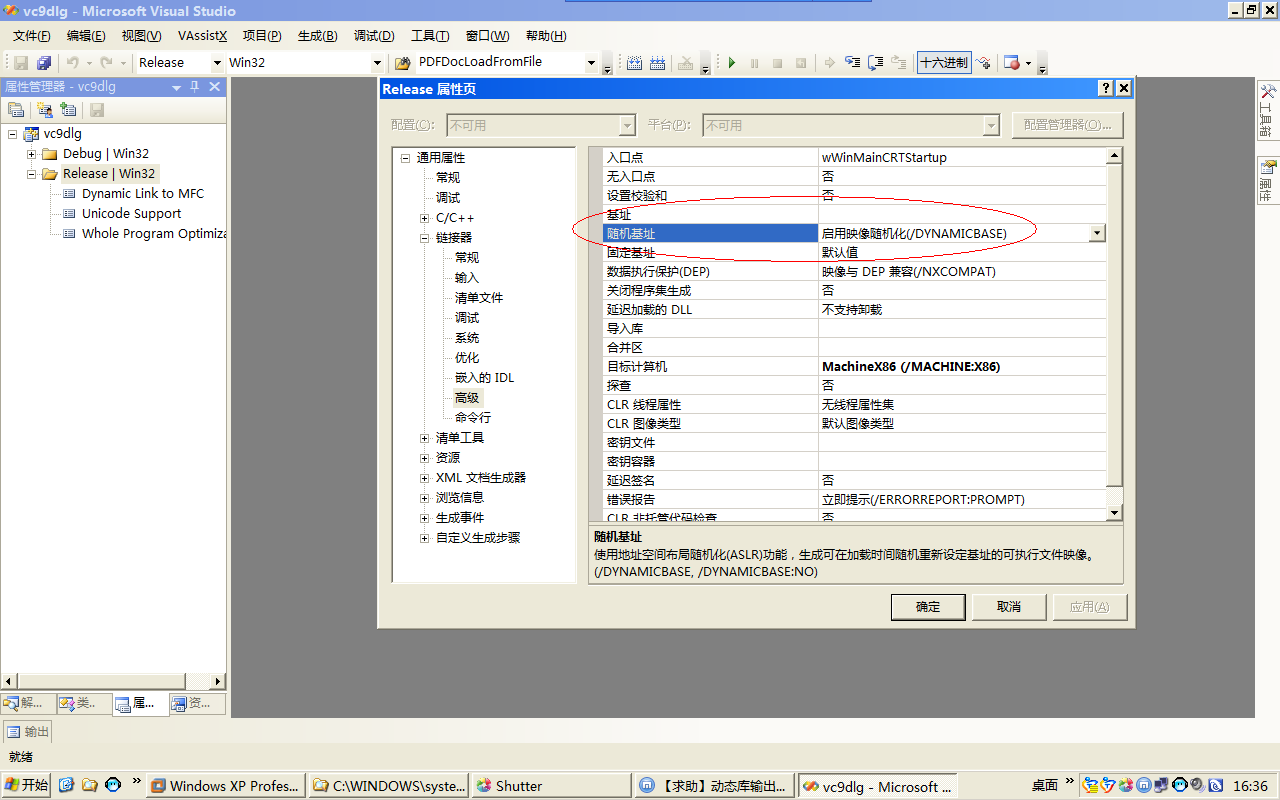Select Unicode Support property sheet

tap(132, 214)
